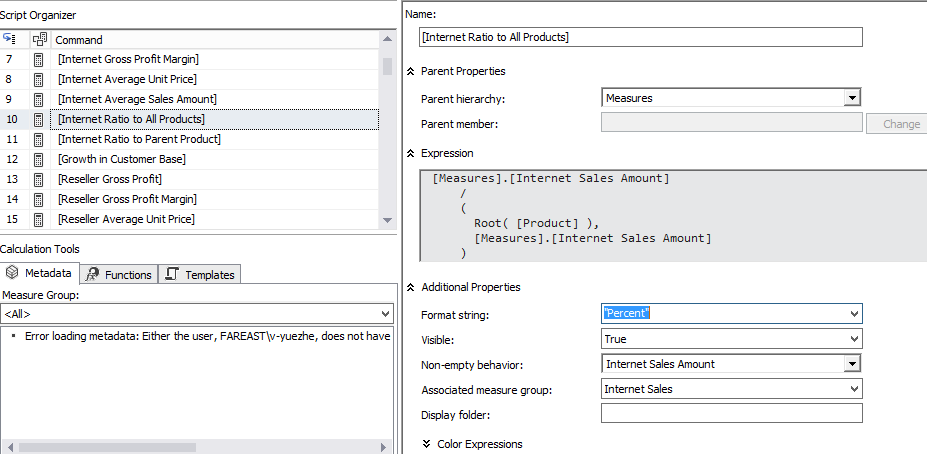
Task: Click metadata pane horizontal scrollbar thumb
Action: 107,447
